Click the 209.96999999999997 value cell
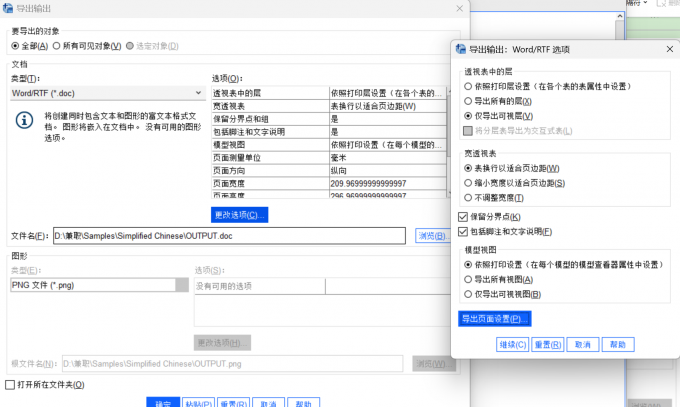The image size is (680, 407). click(388, 183)
